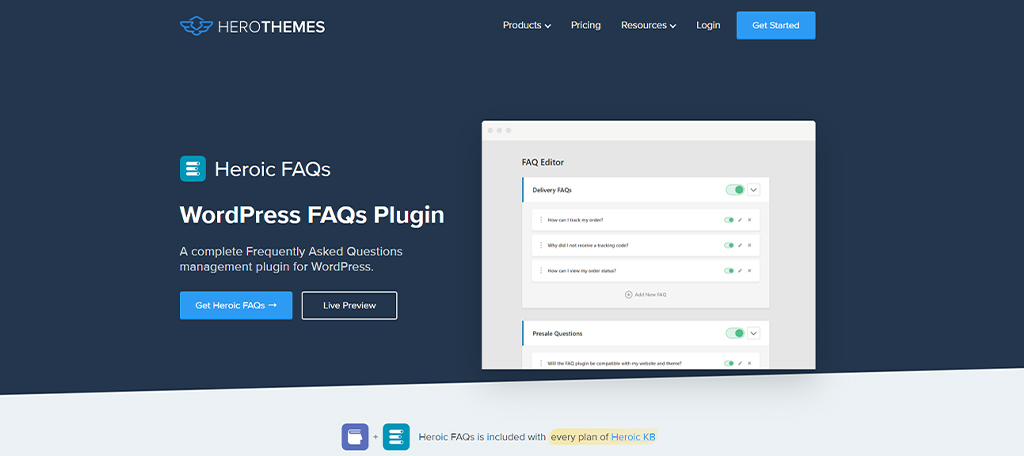Edit 'Why did I not receive a tracking code?' using the pencil icon

[x=740, y=246]
